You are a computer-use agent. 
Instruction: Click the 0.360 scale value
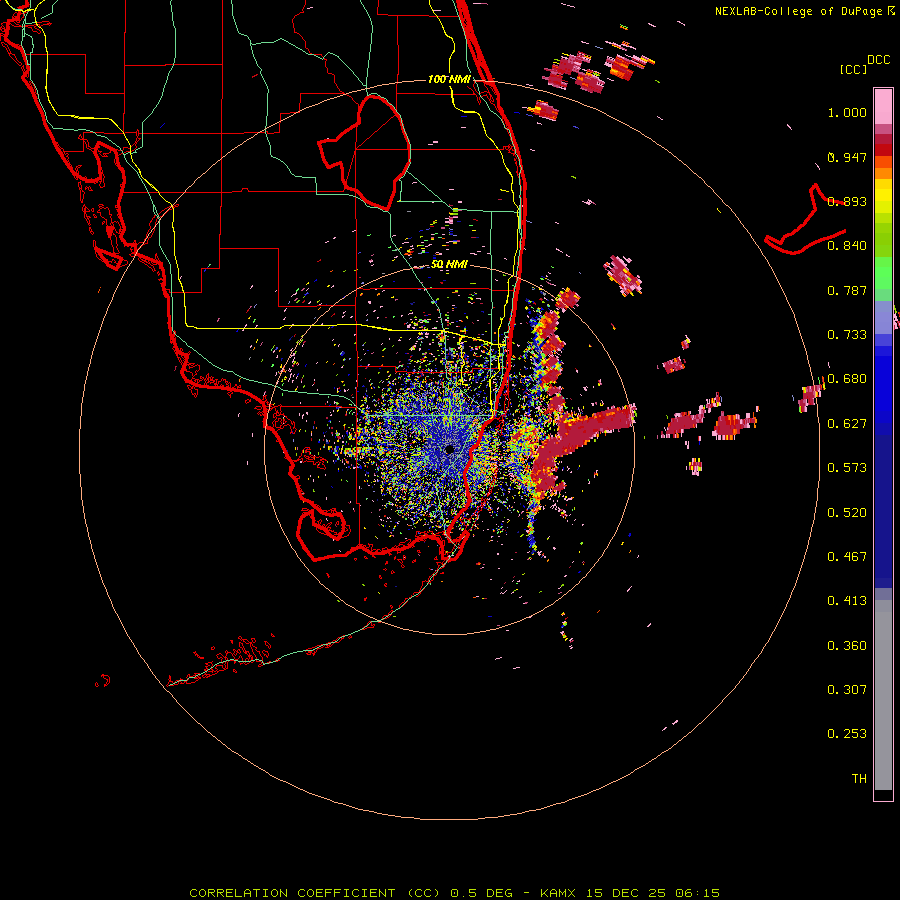coord(847,645)
